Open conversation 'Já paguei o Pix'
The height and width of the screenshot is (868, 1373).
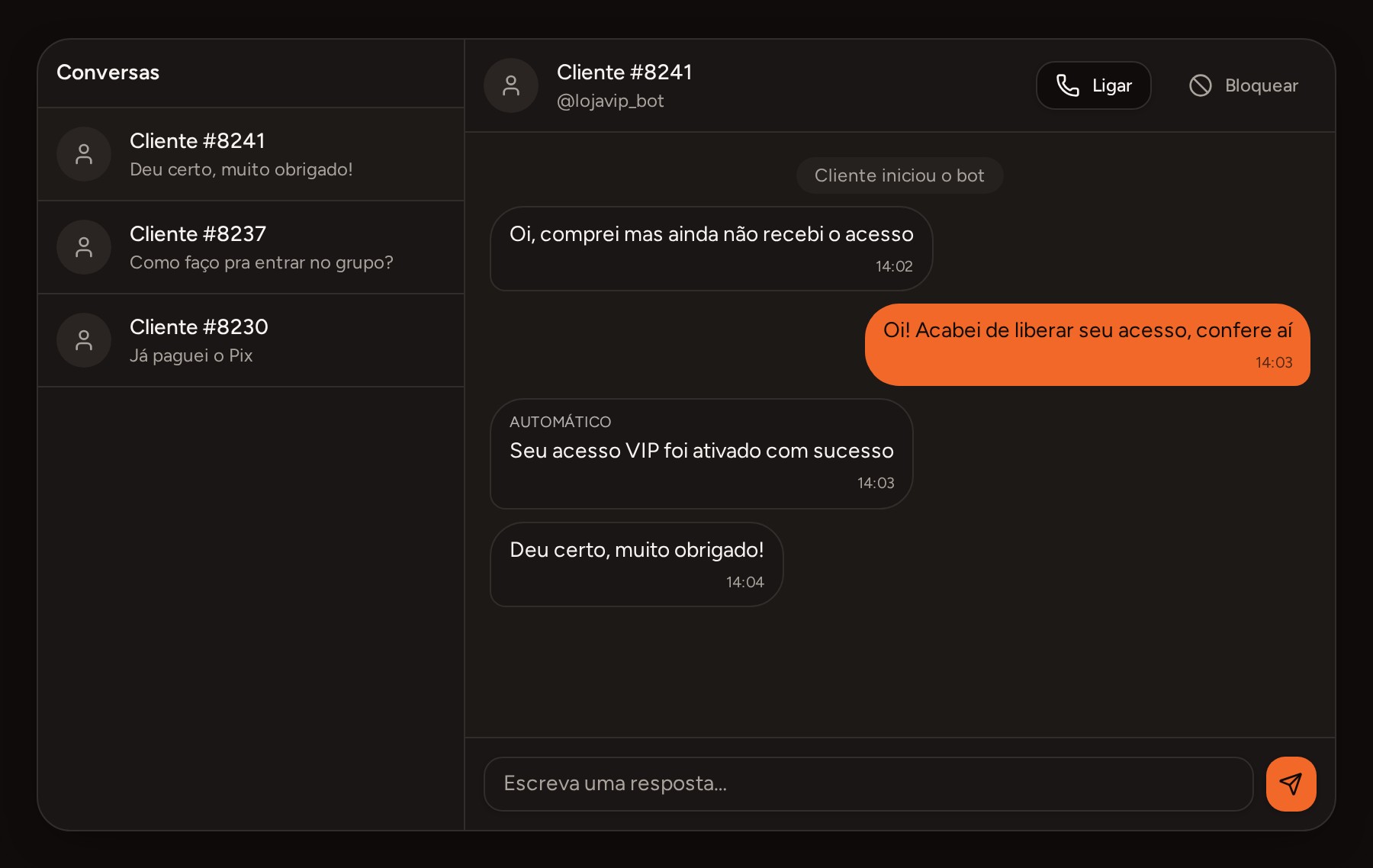point(251,340)
